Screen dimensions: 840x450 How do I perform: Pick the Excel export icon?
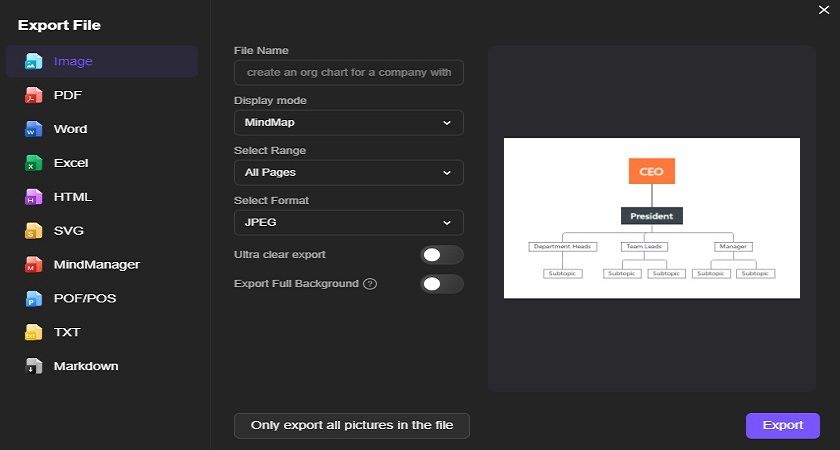[x=33, y=163]
